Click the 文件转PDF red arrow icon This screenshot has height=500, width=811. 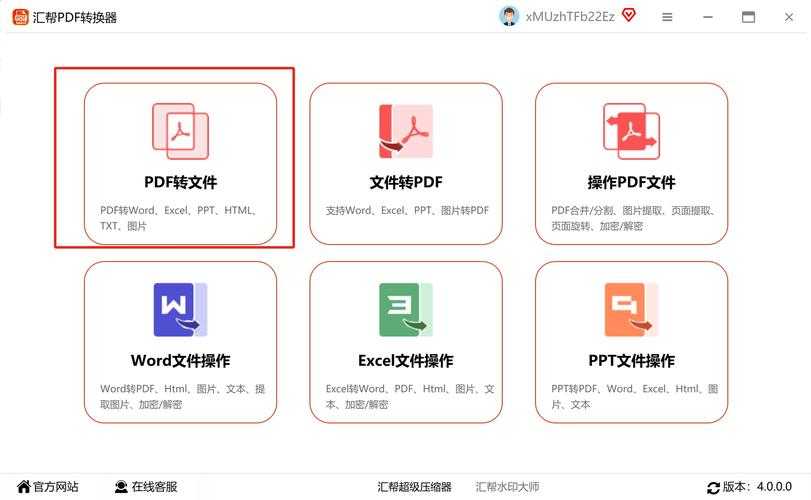pyautogui.click(x=406, y=131)
